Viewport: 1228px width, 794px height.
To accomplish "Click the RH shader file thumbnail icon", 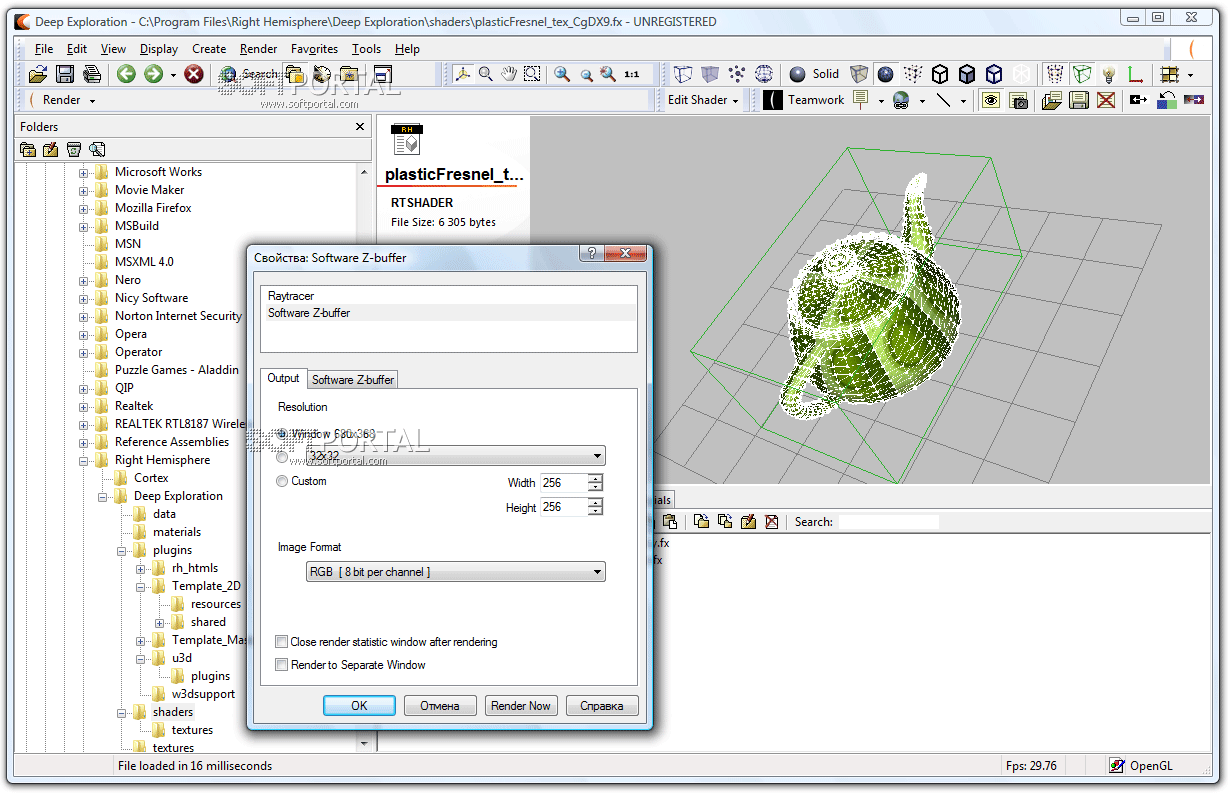I will pyautogui.click(x=406, y=140).
